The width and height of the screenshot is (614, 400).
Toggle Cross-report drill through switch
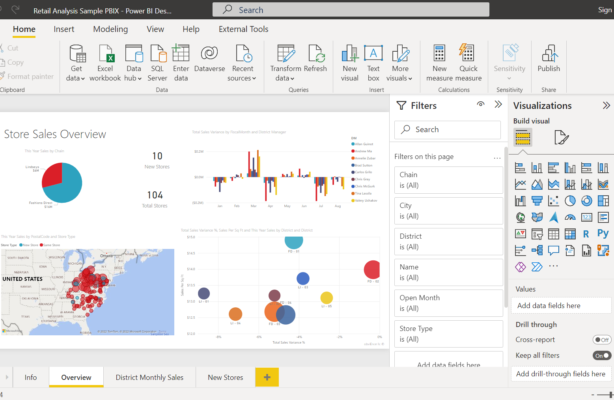[601, 339]
